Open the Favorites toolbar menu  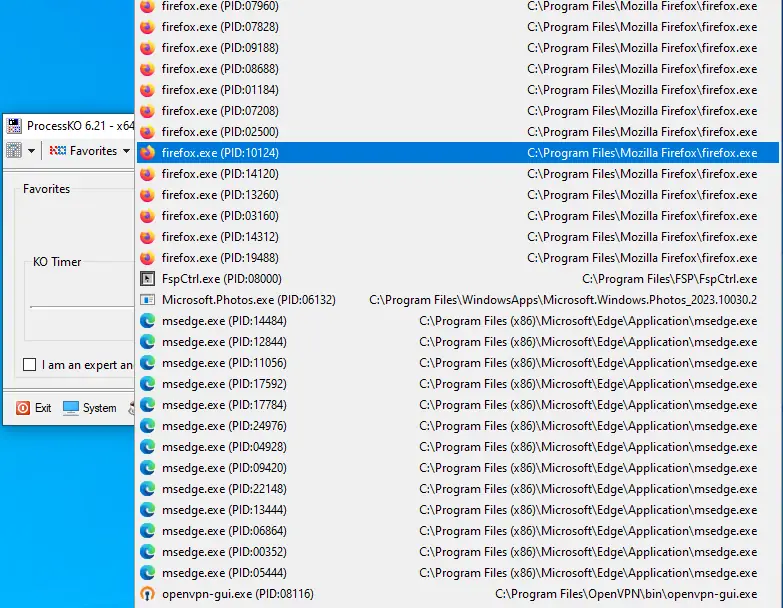(x=89, y=151)
